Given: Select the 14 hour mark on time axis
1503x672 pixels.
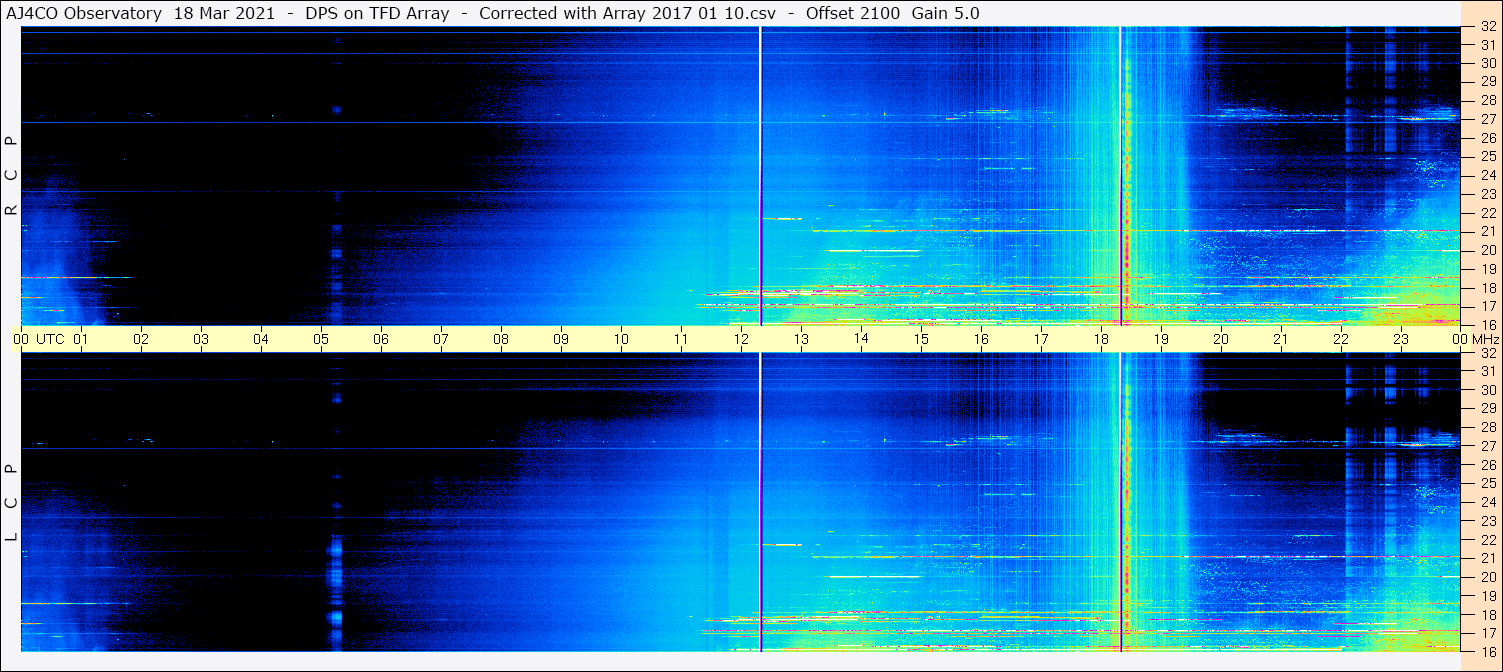Looking at the screenshot, I should pos(861,339).
